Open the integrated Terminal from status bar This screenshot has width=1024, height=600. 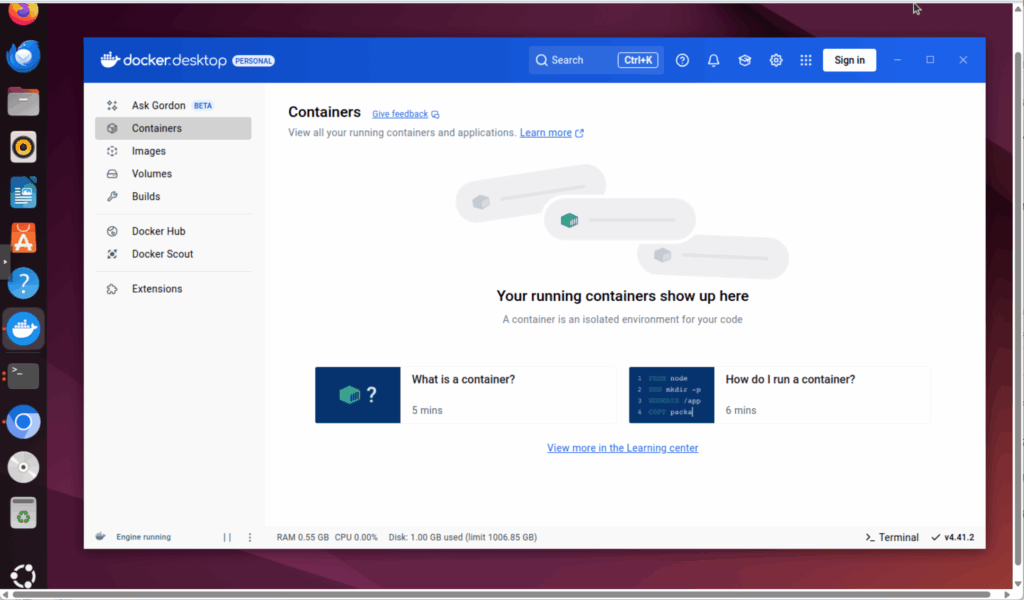(892, 537)
